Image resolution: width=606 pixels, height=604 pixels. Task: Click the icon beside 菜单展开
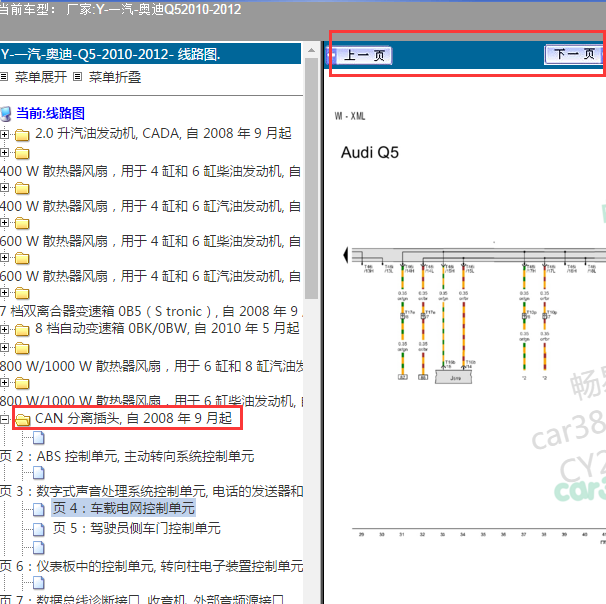tap(4, 77)
